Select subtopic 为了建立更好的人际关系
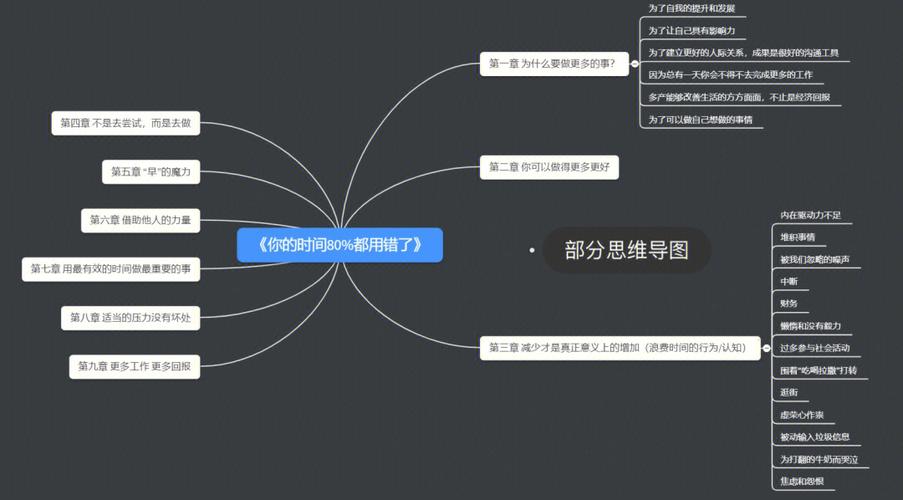Viewport: 903px width, 500px height. pos(743,53)
